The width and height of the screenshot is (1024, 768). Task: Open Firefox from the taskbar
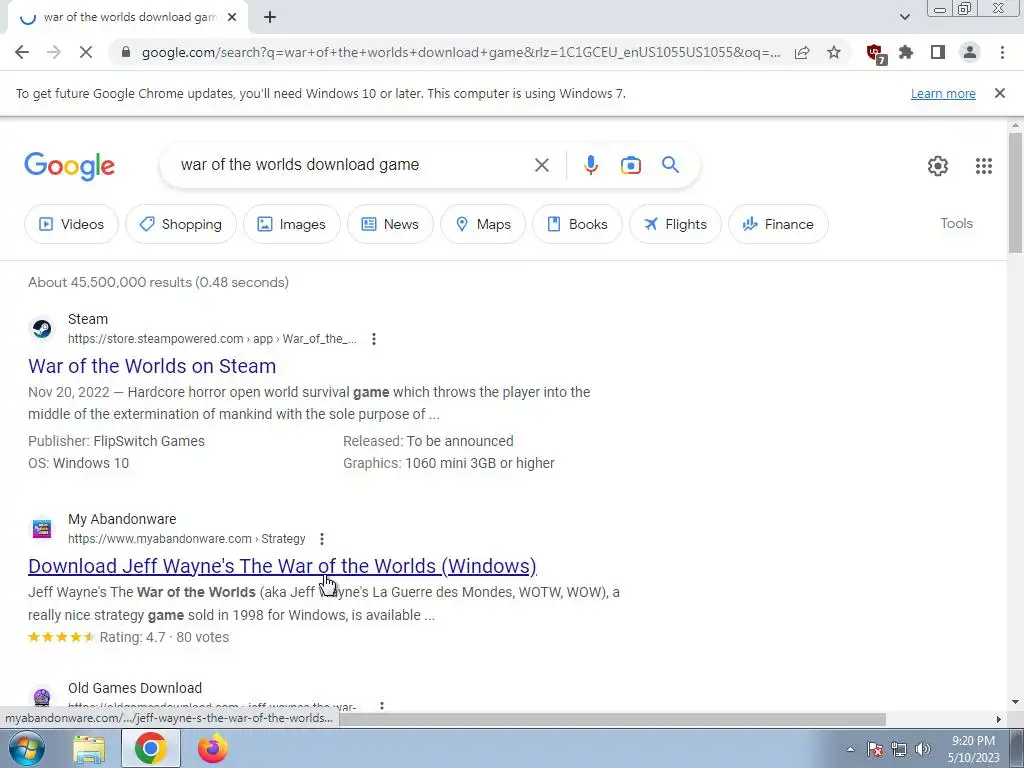[212, 748]
